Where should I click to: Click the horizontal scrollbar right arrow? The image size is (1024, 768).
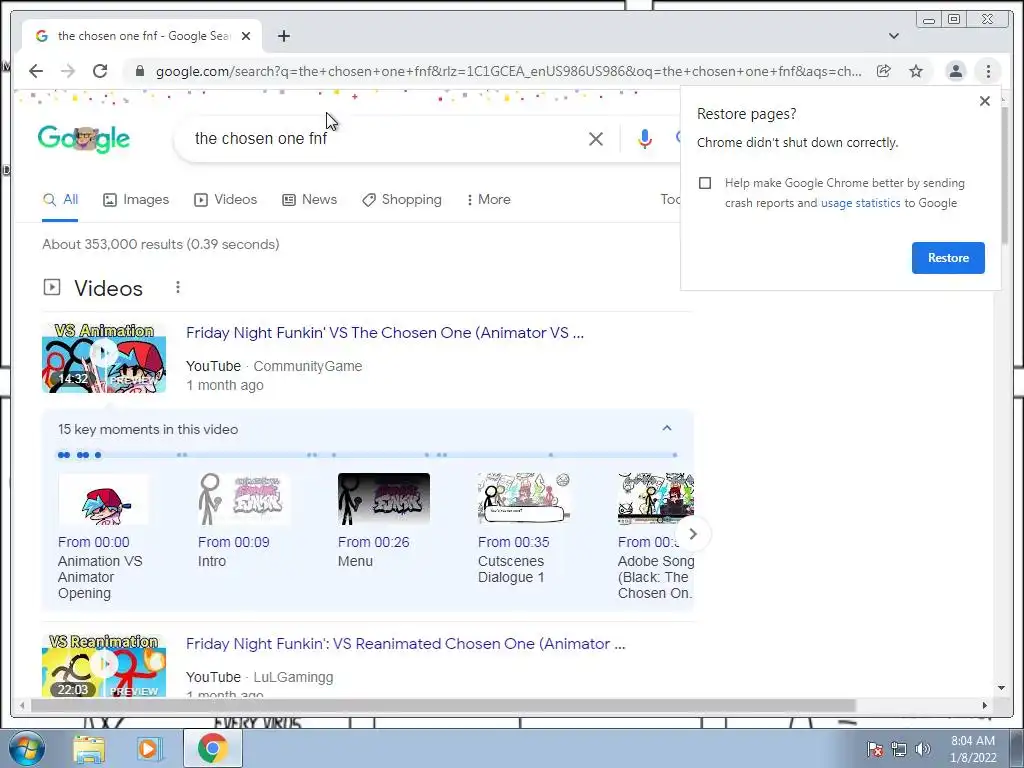pos(985,705)
